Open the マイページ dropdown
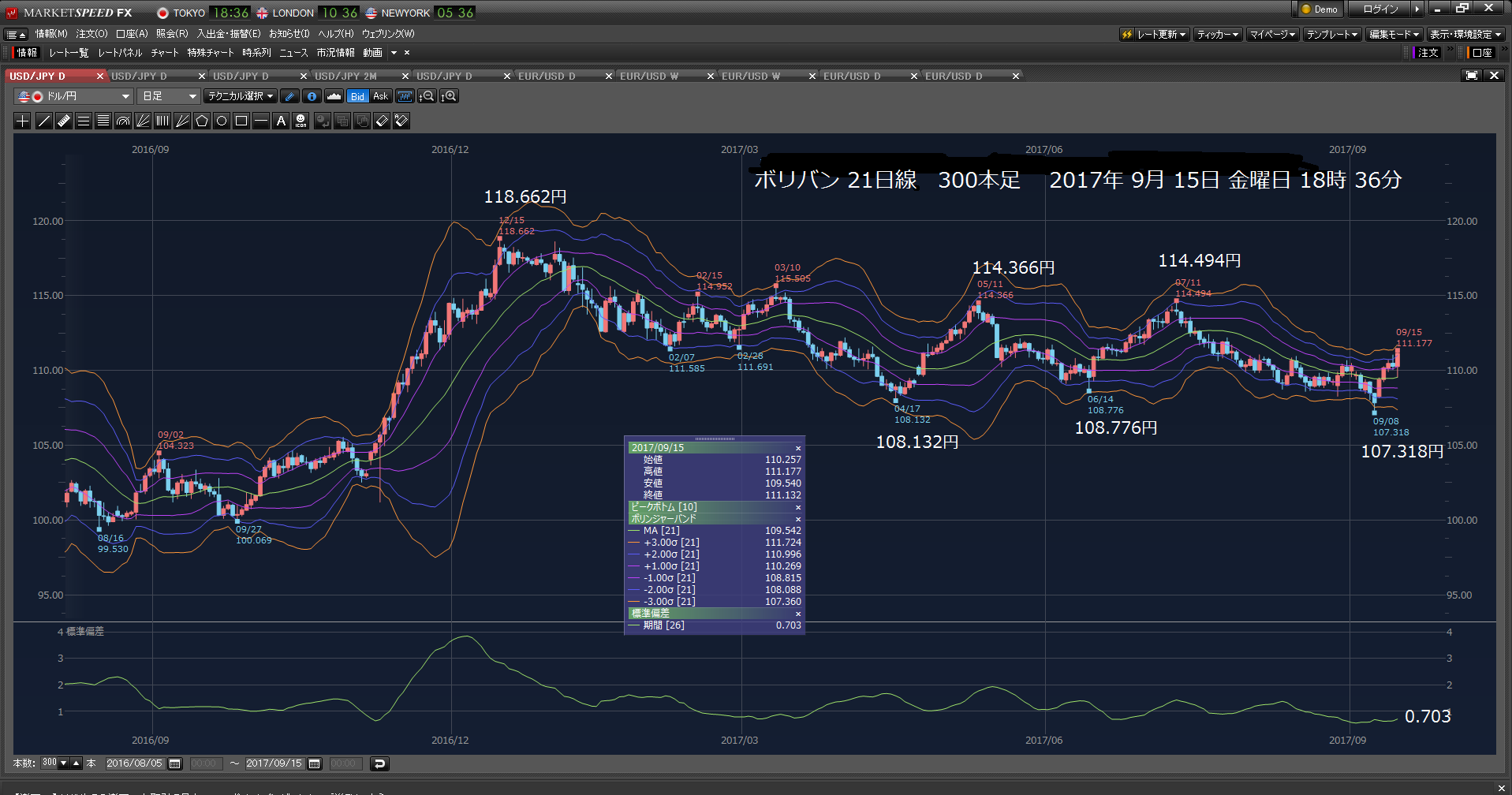The image size is (1512, 795). tap(1272, 35)
